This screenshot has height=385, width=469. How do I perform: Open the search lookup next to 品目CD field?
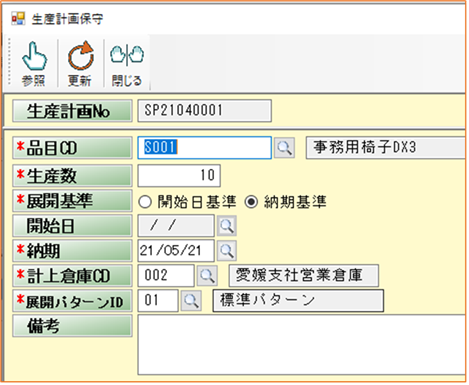point(284,148)
